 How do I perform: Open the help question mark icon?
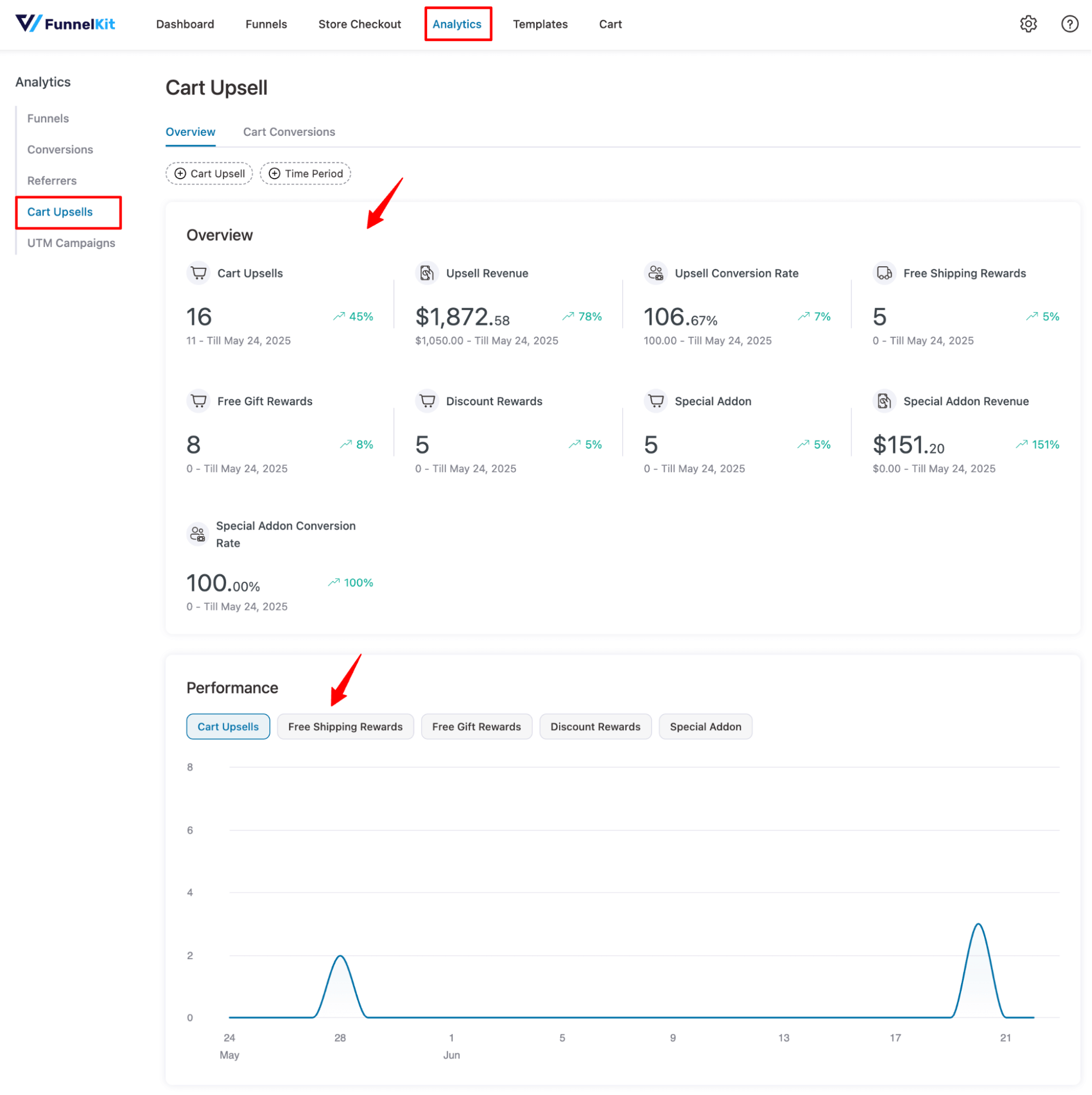1070,24
